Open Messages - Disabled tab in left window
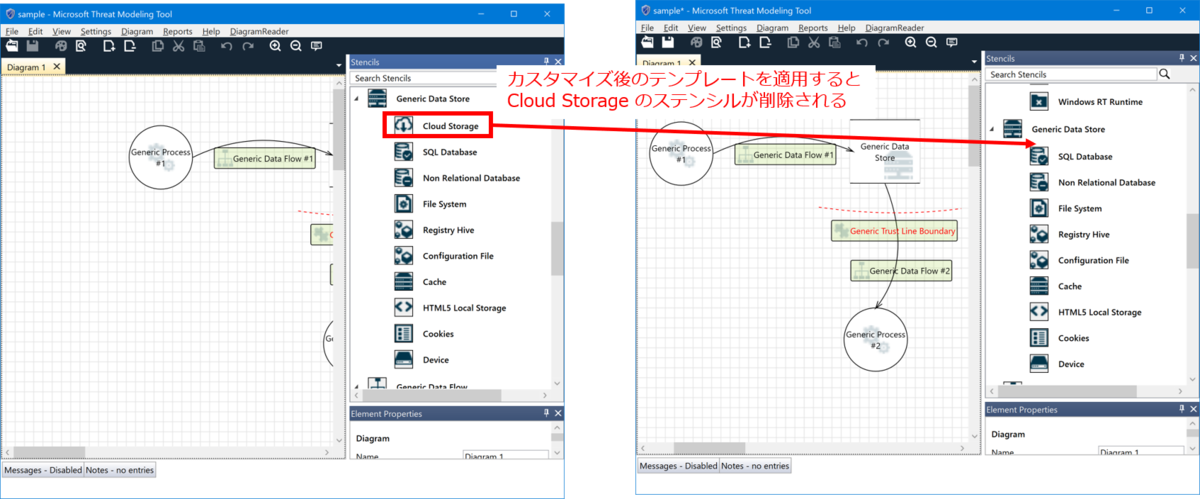 pyautogui.click(x=42, y=469)
